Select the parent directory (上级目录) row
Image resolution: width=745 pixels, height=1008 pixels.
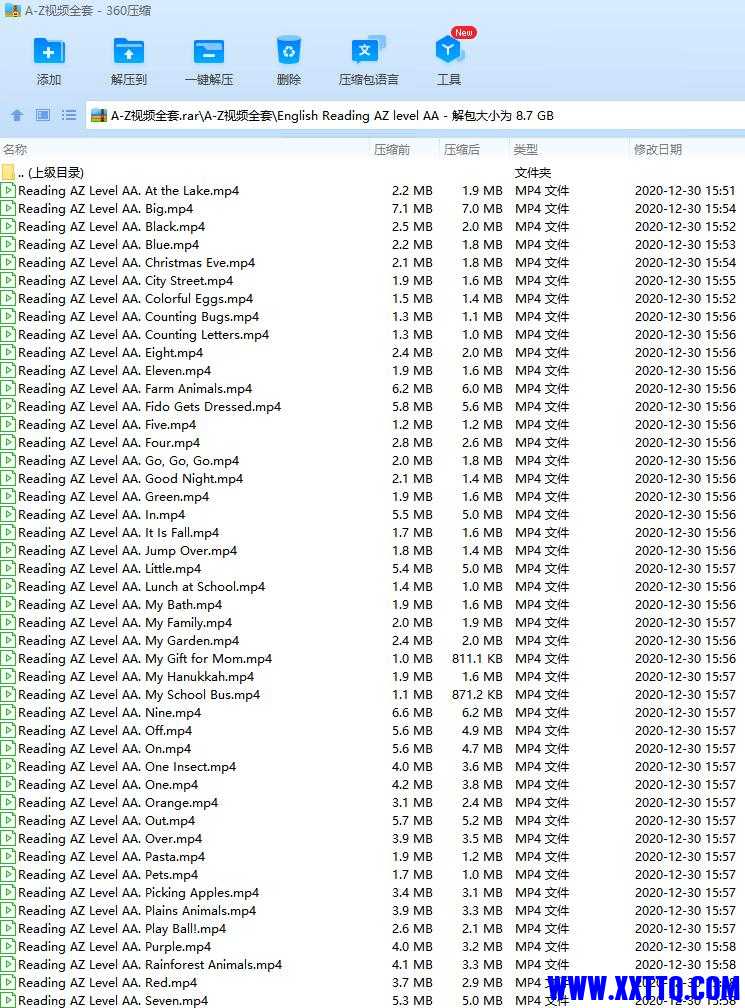tap(372, 172)
